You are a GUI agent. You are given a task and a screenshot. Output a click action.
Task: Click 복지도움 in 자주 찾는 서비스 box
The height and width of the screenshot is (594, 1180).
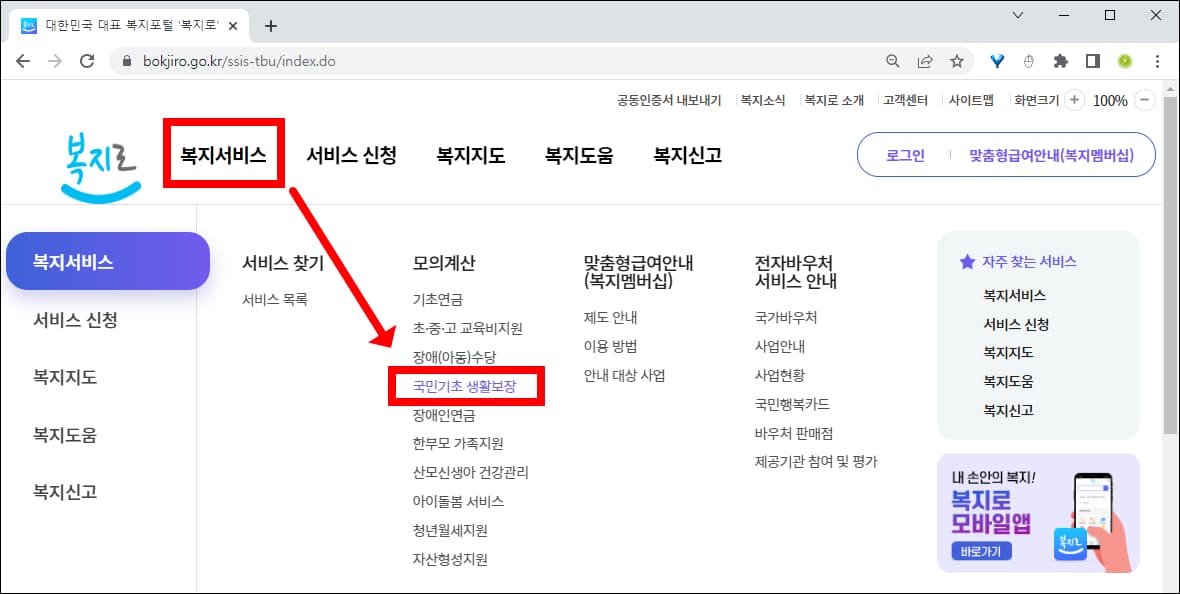click(1008, 382)
